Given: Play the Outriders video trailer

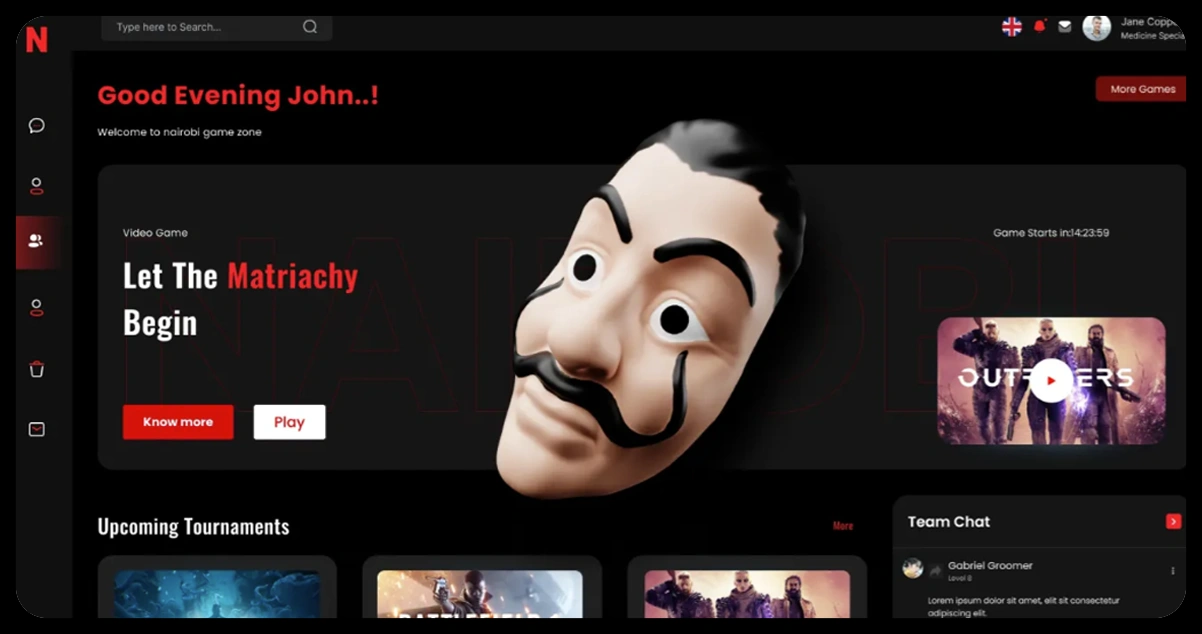Looking at the screenshot, I should click(x=1050, y=380).
